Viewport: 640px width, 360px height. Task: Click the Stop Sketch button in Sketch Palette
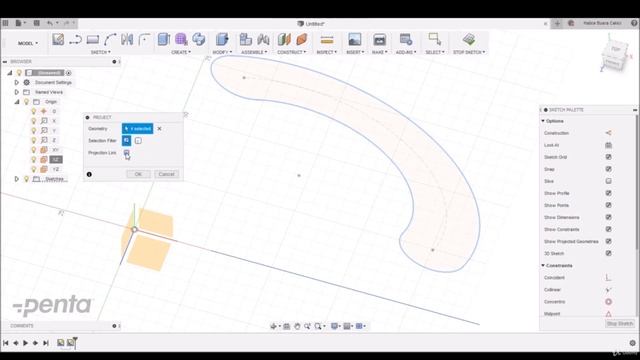[620, 324]
